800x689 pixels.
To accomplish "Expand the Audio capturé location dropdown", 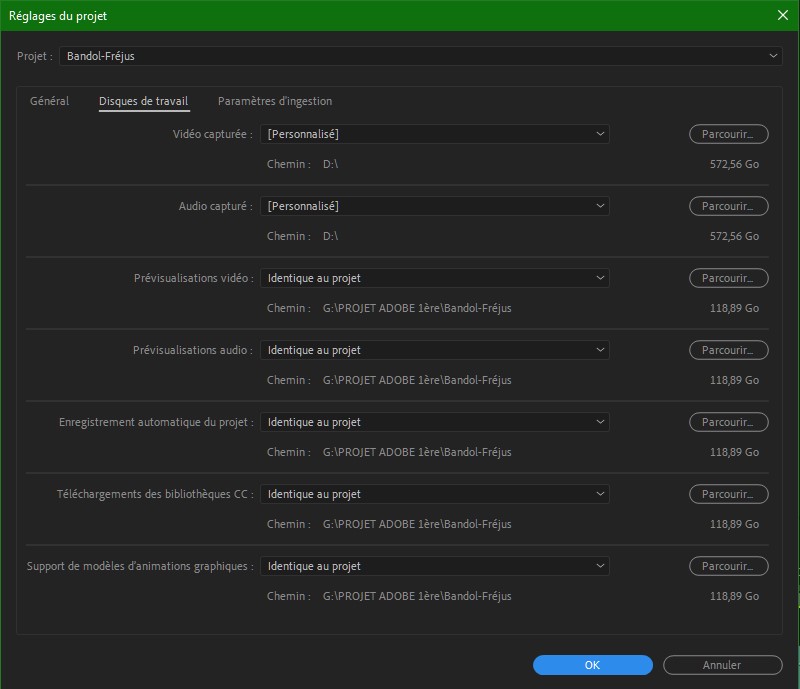I will [x=435, y=206].
